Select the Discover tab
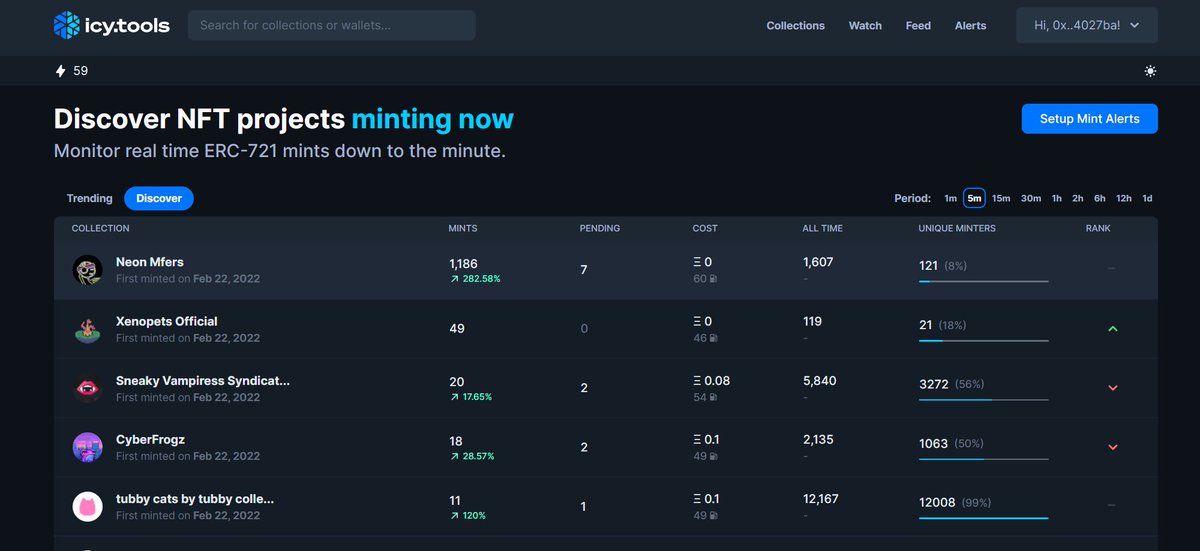 coord(159,198)
